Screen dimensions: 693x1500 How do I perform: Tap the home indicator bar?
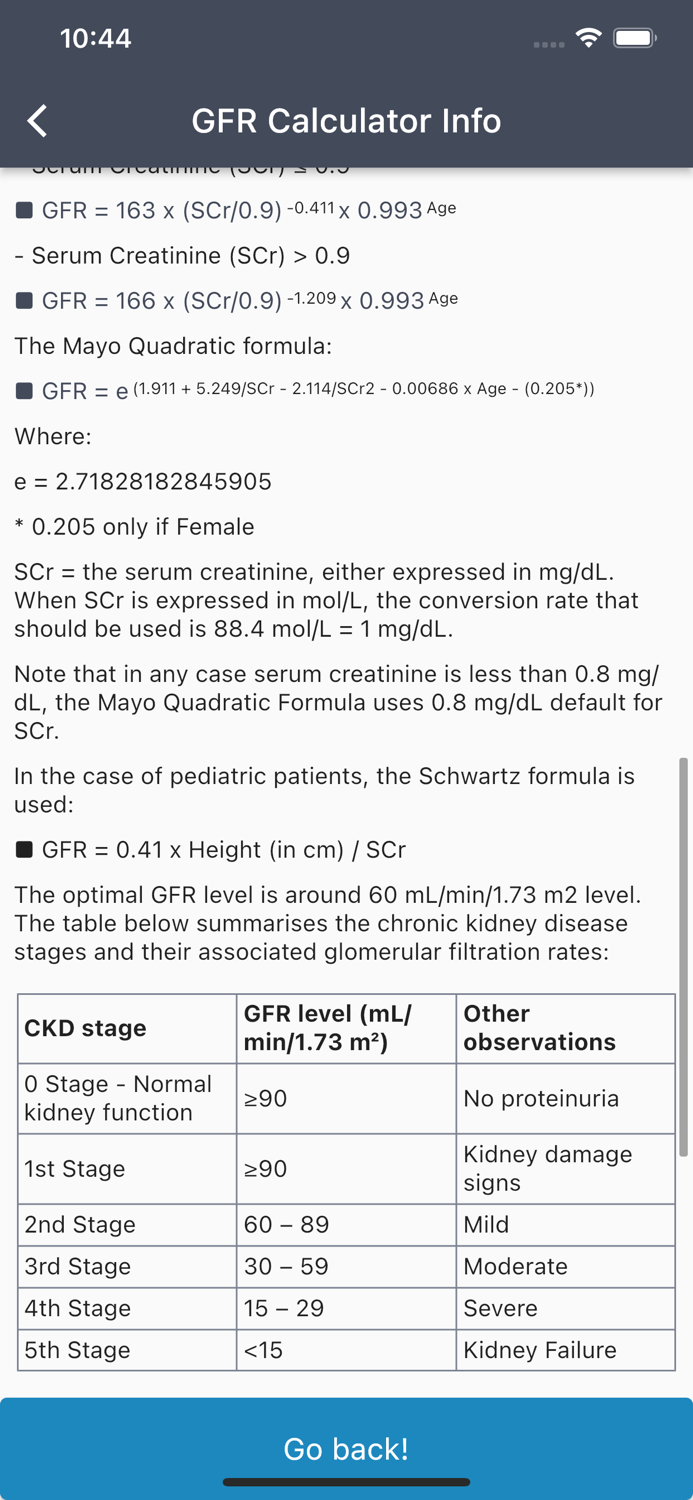346,1483
